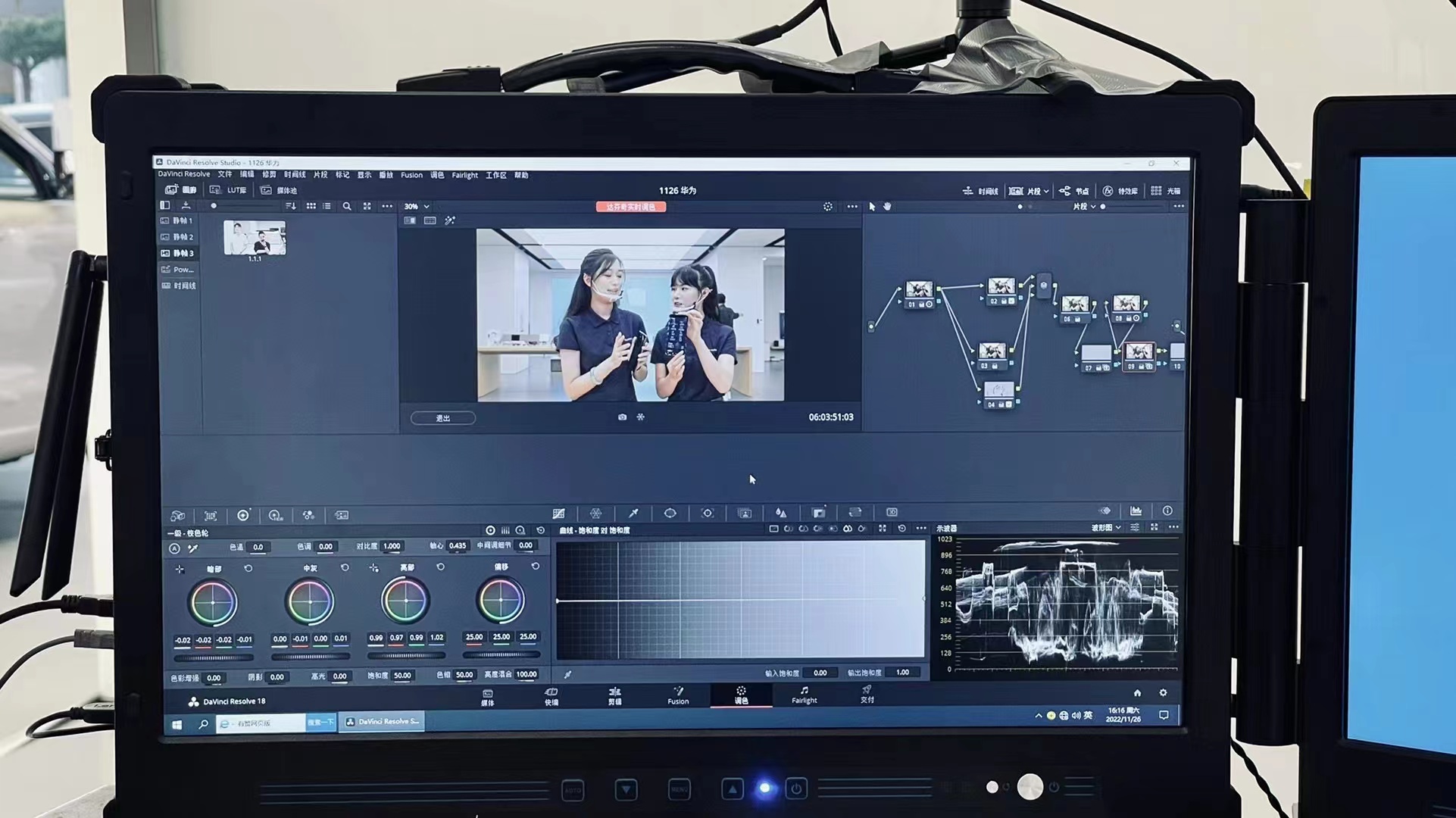Open the Tracker palette icon
This screenshot has height=818, width=1456.
(x=708, y=514)
